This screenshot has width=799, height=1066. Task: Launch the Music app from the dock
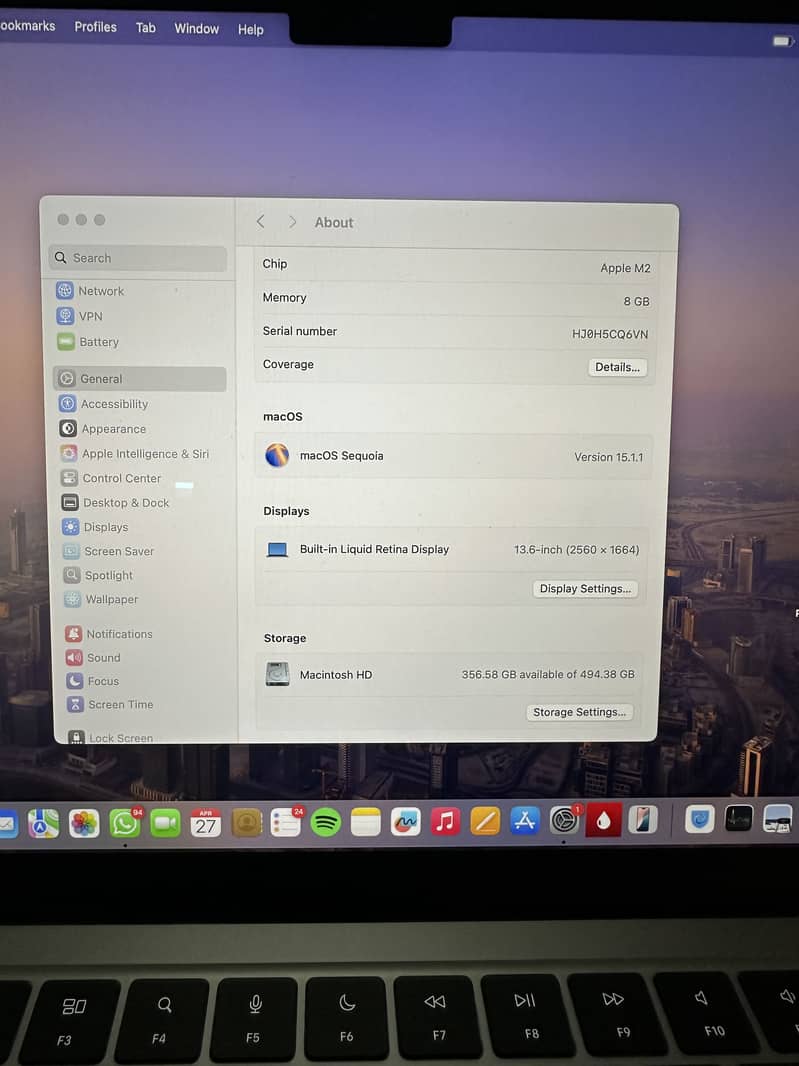[445, 821]
